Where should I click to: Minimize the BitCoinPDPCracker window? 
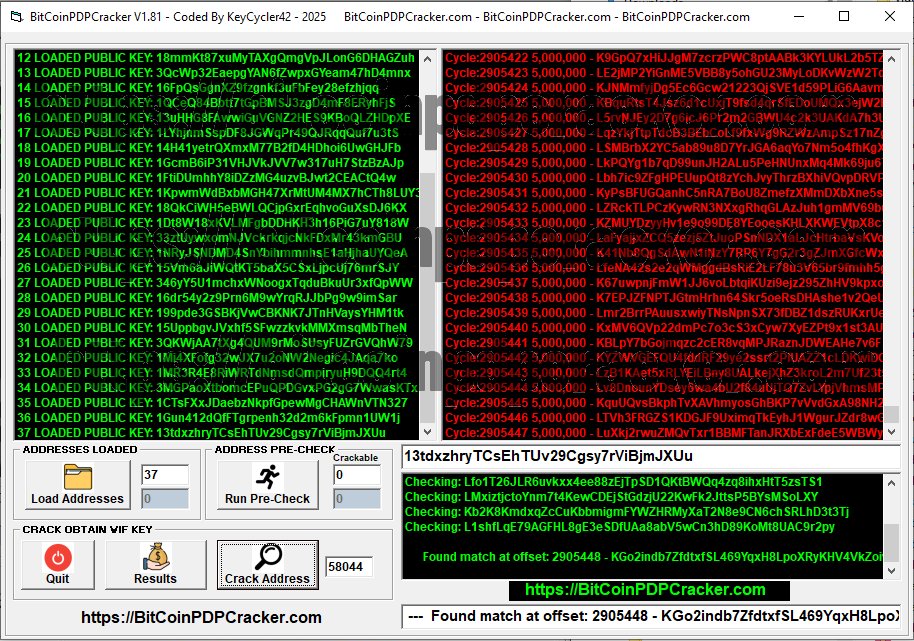(x=797, y=16)
